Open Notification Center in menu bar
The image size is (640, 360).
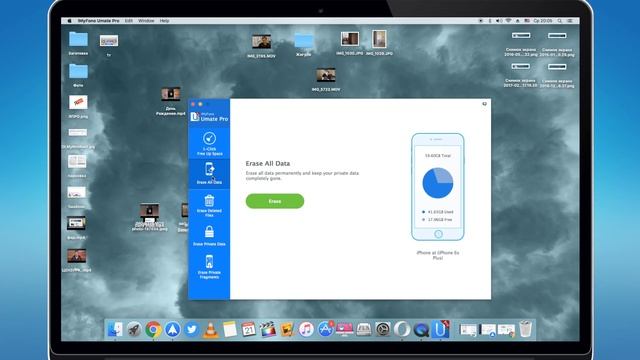[x=570, y=21]
